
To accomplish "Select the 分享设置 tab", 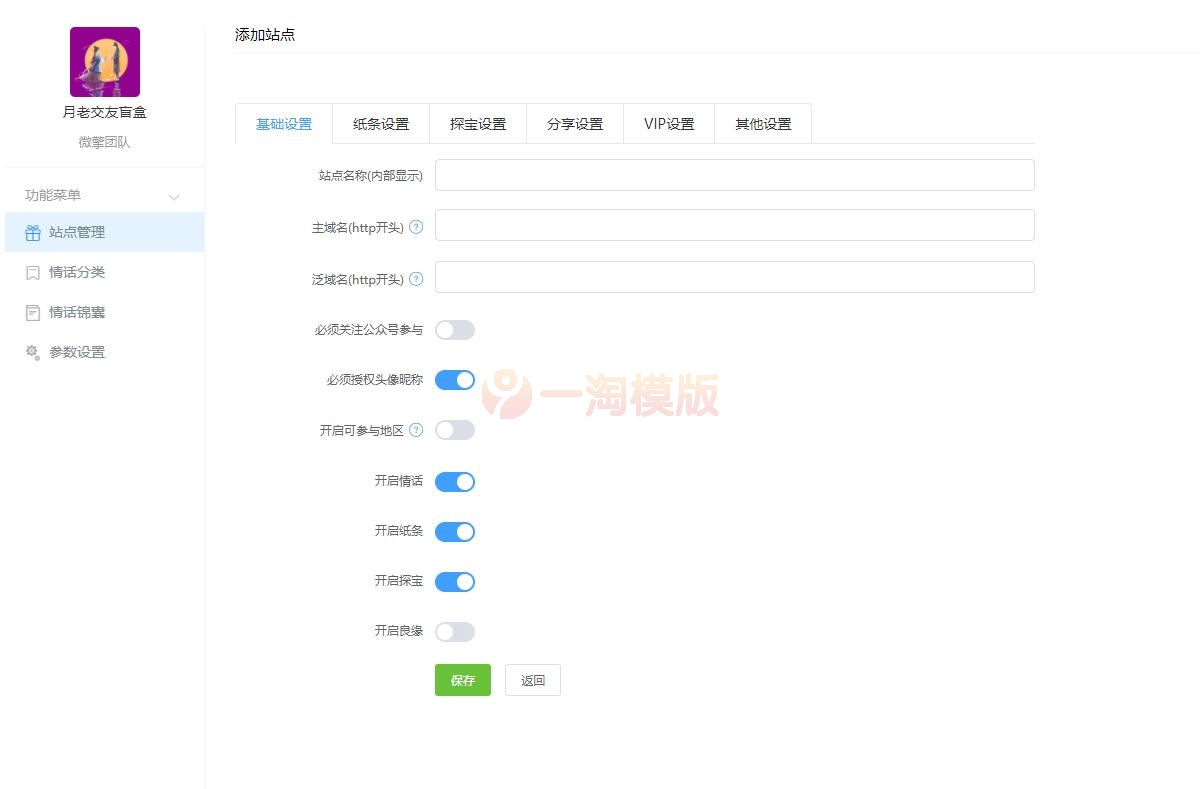I will pos(574,123).
